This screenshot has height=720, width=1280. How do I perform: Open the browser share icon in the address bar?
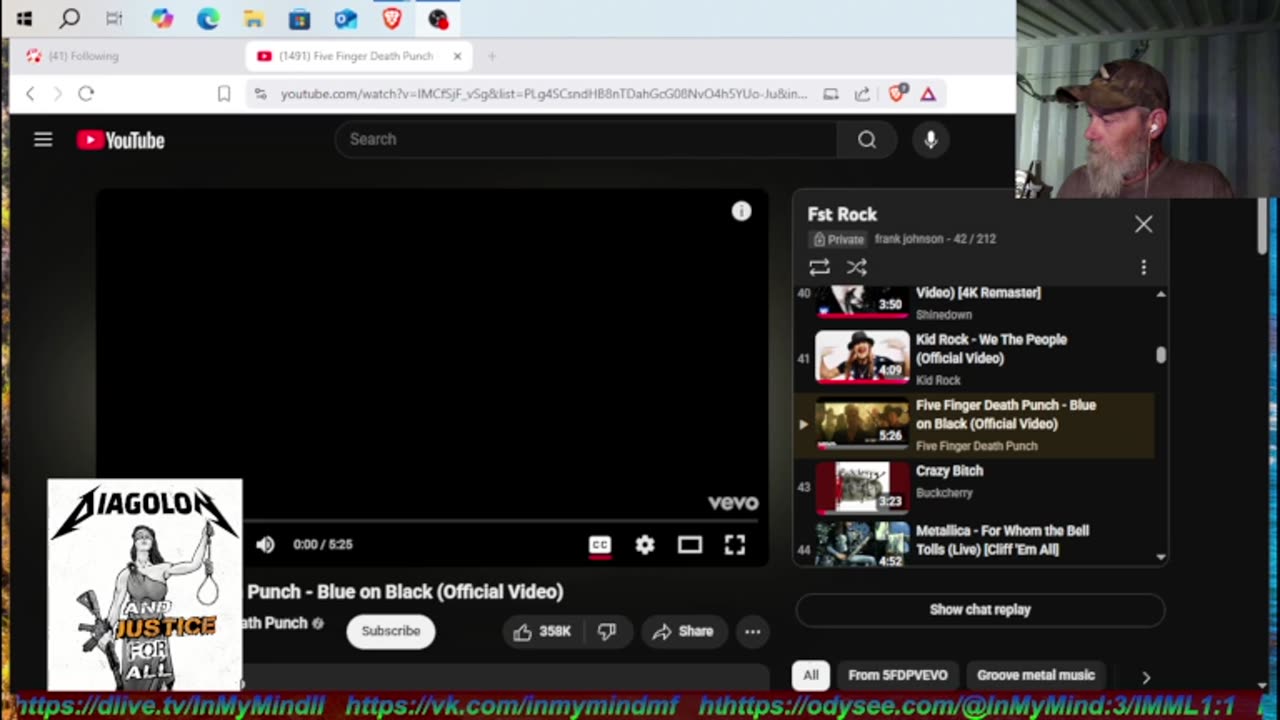(x=862, y=94)
